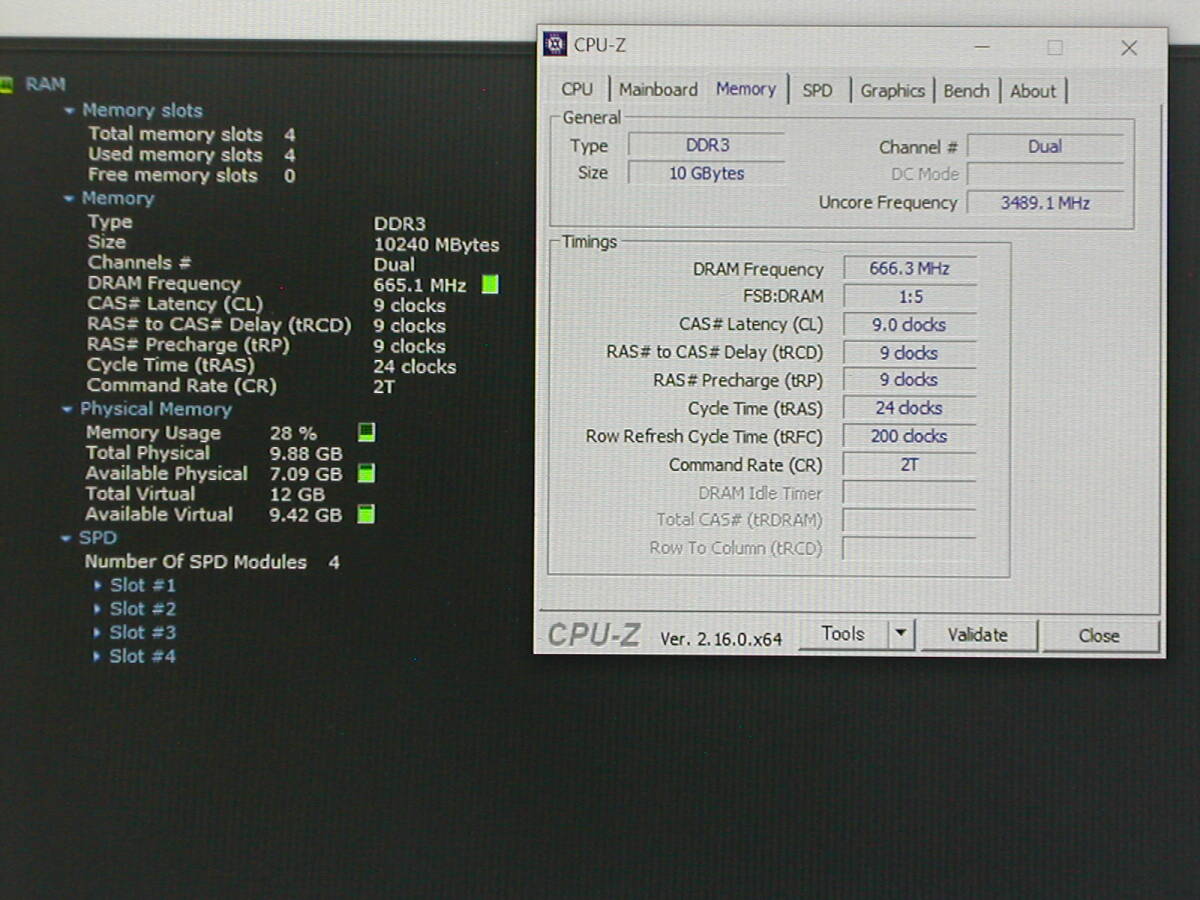Screen dimensions: 1200x900
Task: Close CPU-Z with the title bar X
Action: point(1129,48)
